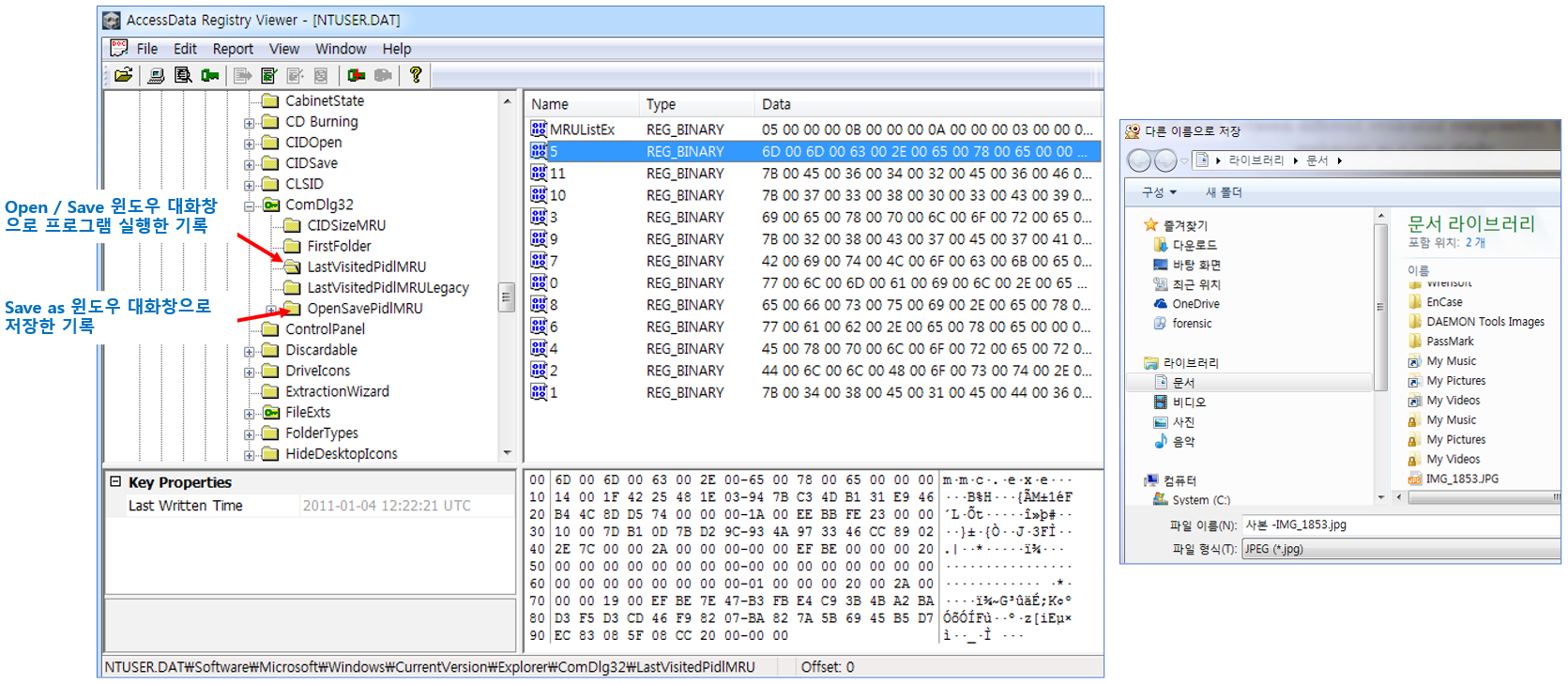Click the grey key toolbar icon
Image resolution: width=1568 pixels, height=684 pixels.
coord(383,75)
